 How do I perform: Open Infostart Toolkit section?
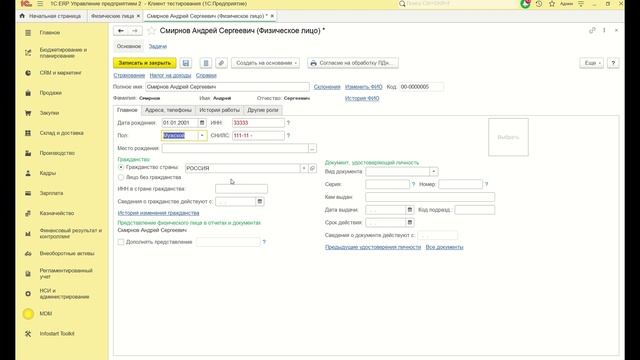point(57,333)
